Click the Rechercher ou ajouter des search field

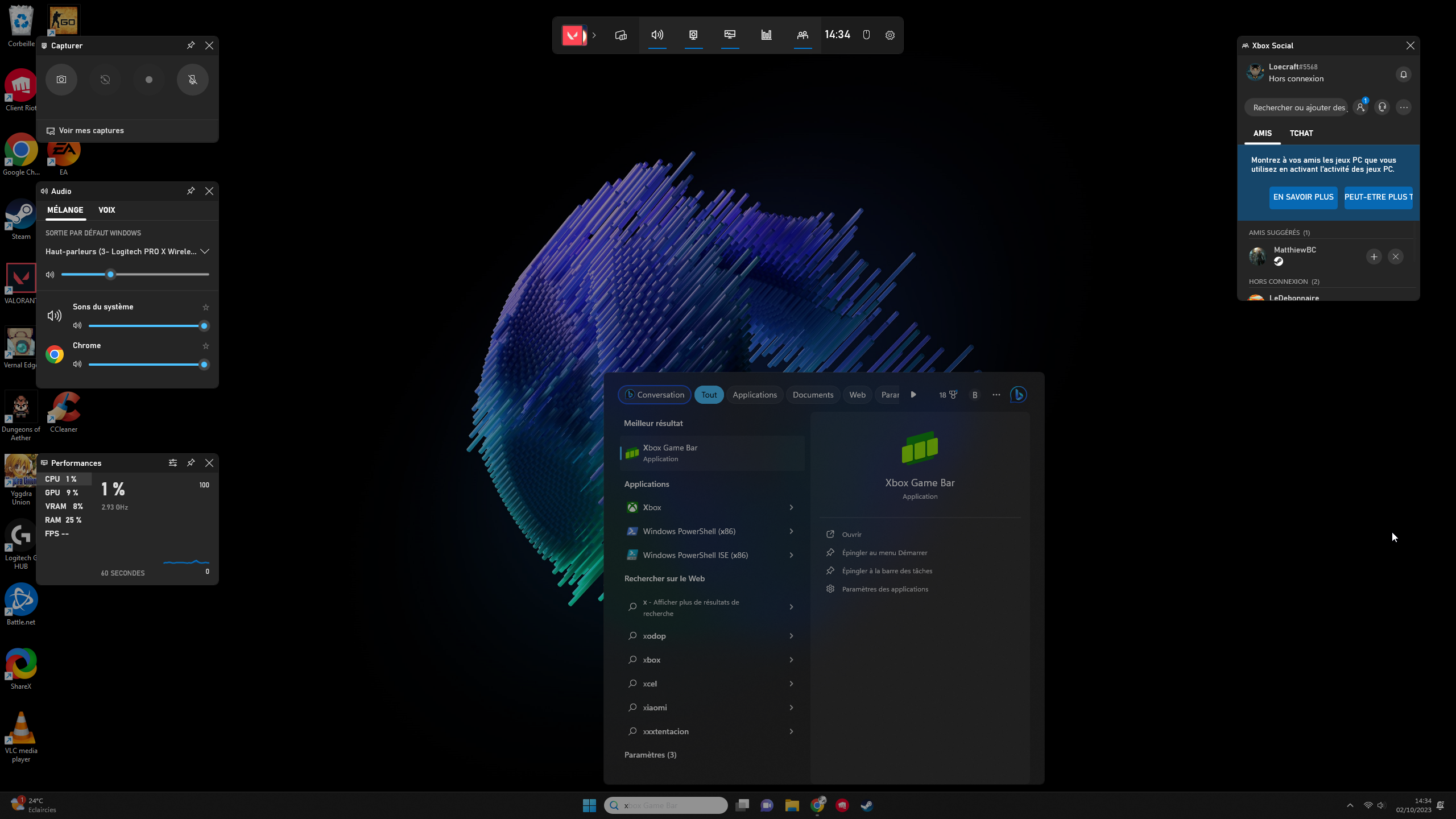pos(1296,107)
